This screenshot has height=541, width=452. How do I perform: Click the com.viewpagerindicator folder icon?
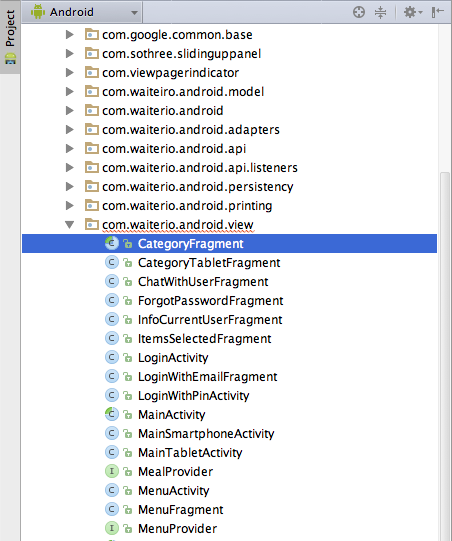point(91,72)
